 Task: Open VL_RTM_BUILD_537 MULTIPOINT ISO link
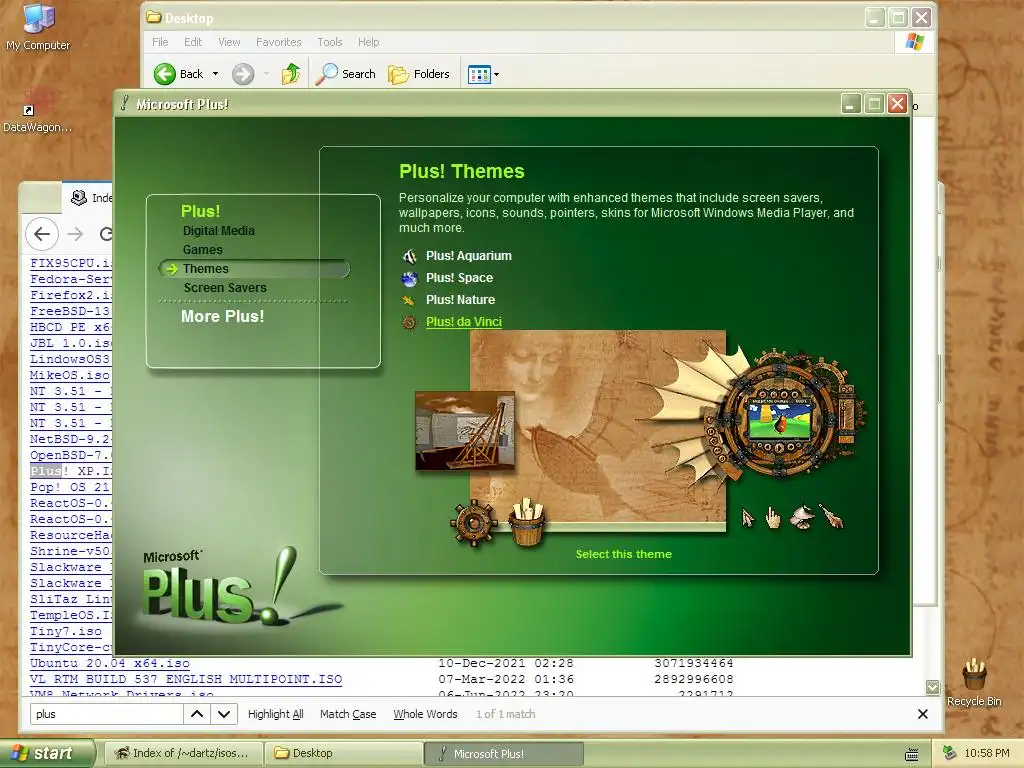click(186, 679)
